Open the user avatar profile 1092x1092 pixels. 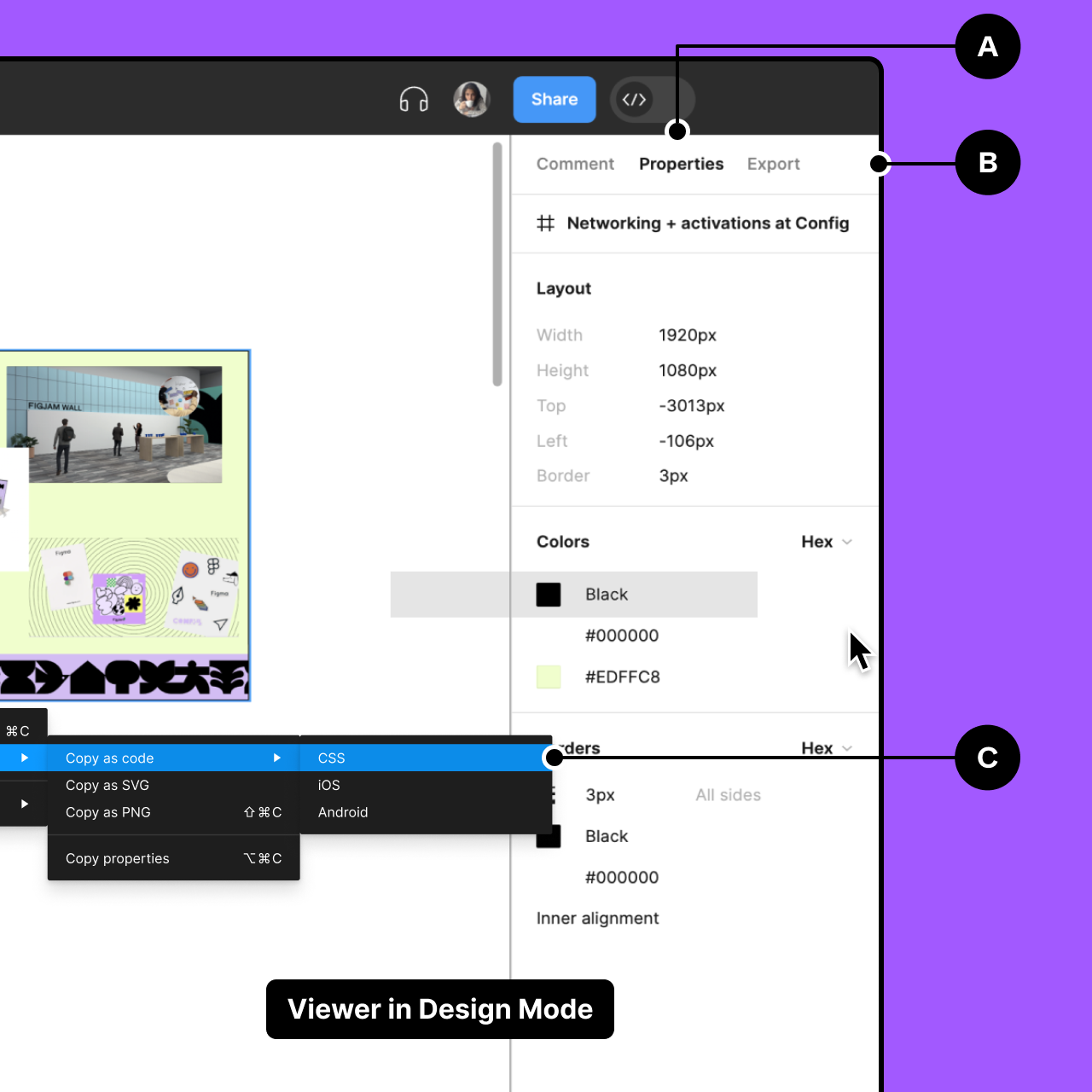pos(471,100)
